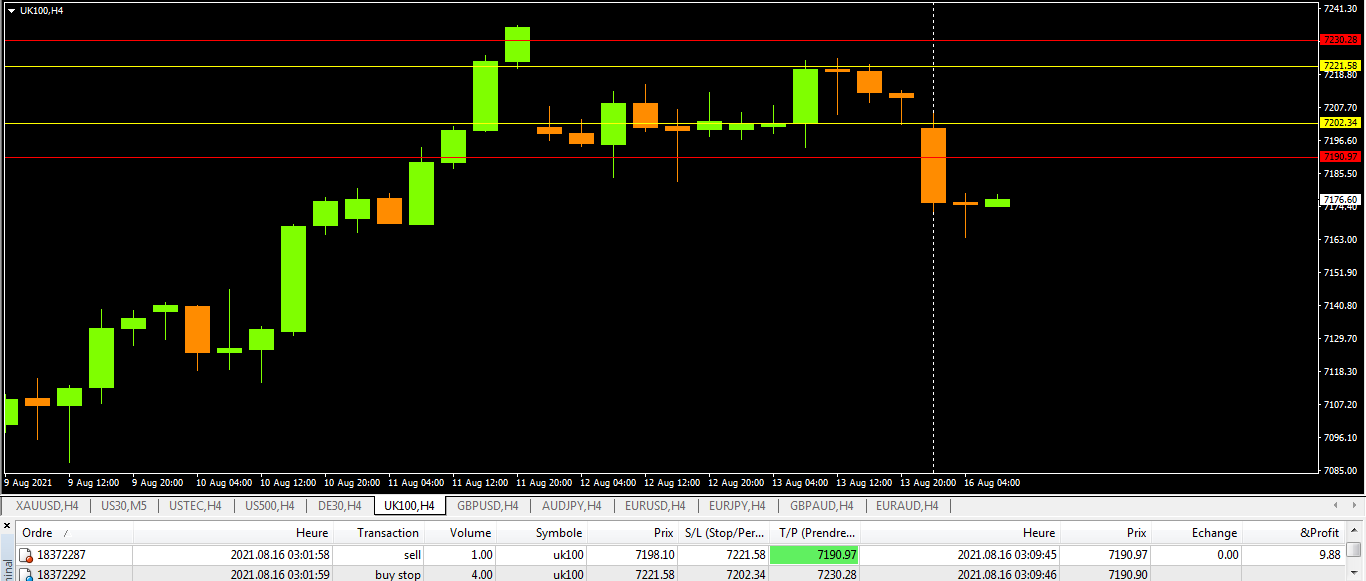Click the sell order icon for 18372287
This screenshot has width=1366, height=581.
click(x=26, y=555)
